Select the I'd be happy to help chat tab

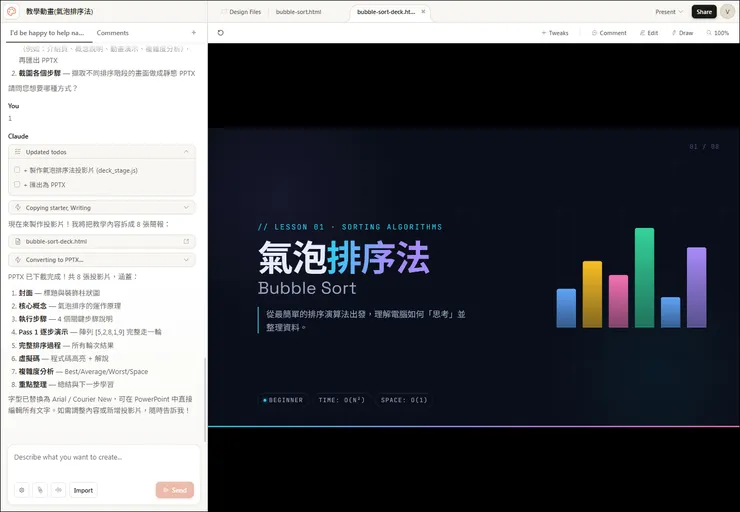pyautogui.click(x=47, y=33)
